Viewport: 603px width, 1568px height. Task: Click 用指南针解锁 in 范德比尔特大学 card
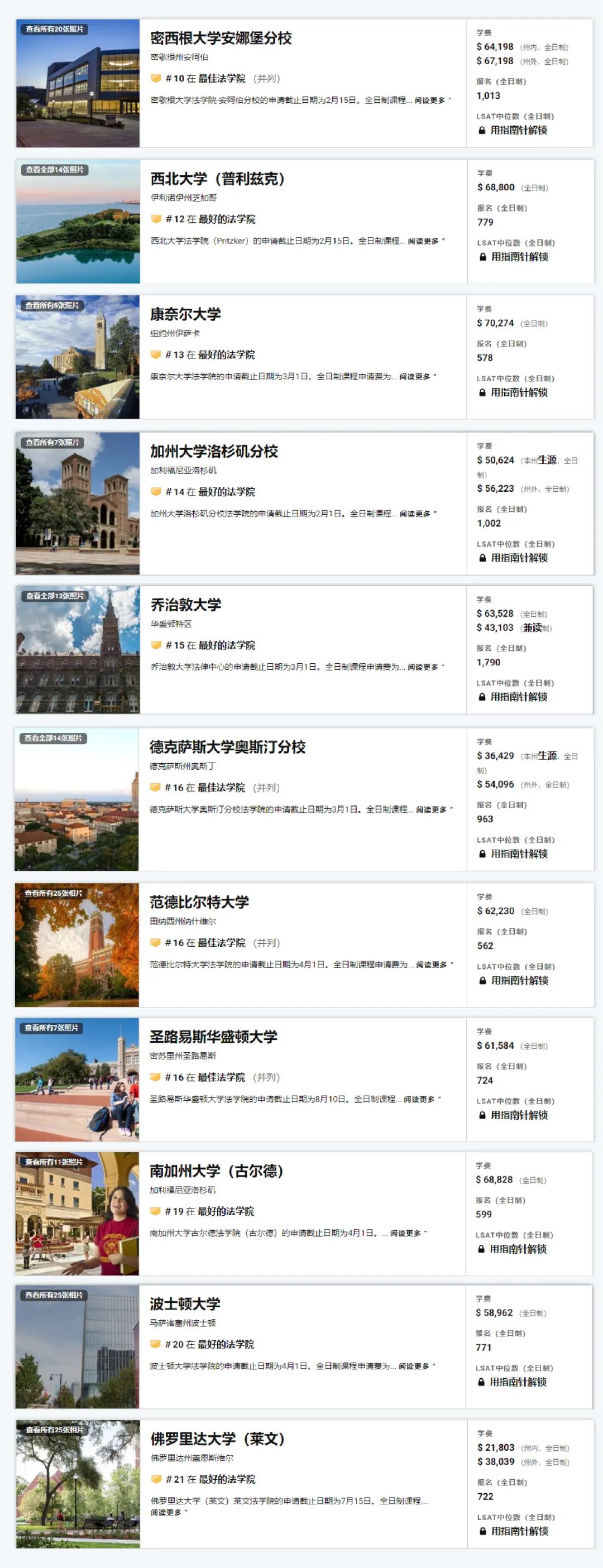pyautogui.click(x=520, y=981)
